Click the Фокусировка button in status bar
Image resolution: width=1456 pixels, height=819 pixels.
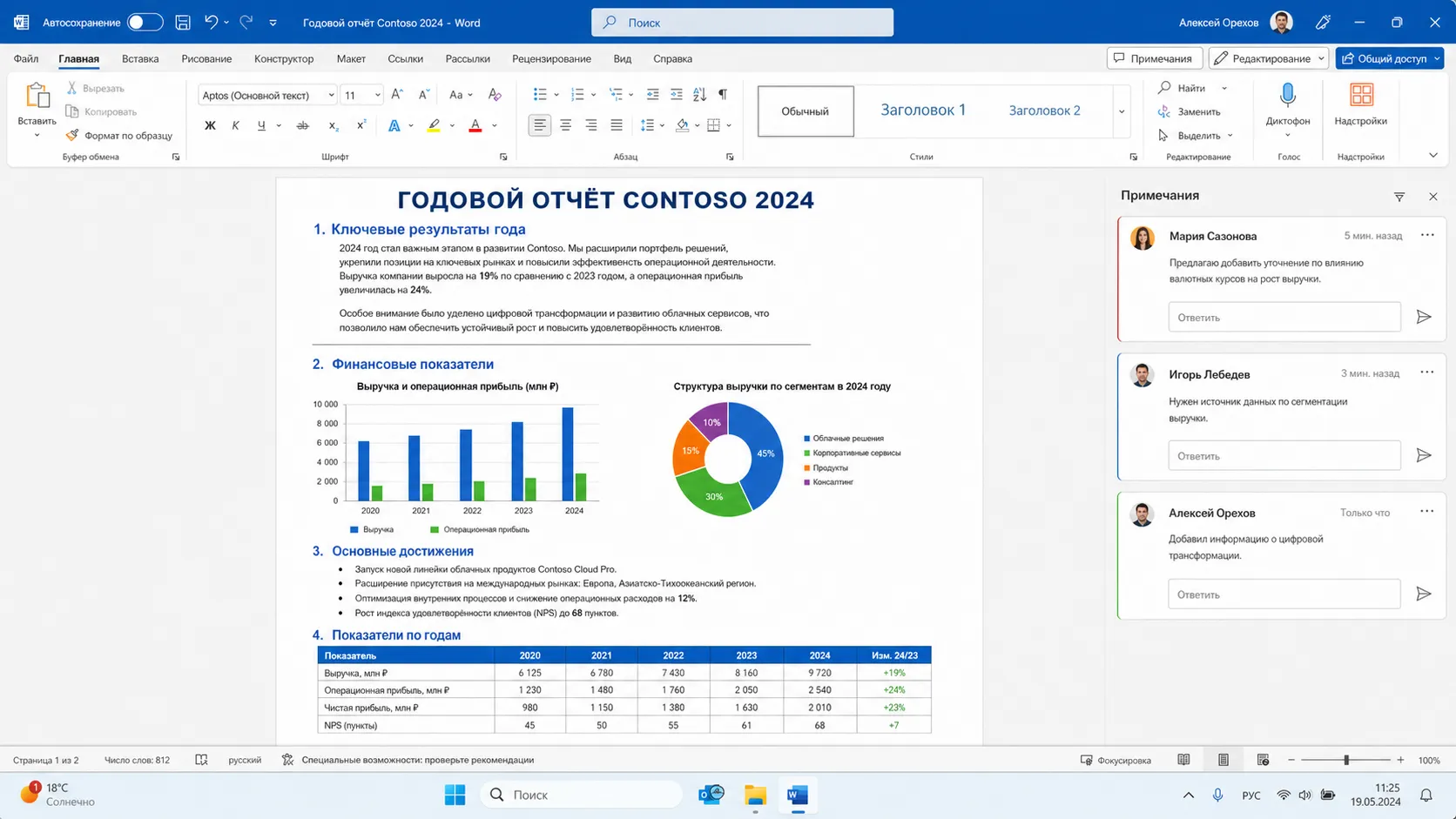click(1116, 760)
